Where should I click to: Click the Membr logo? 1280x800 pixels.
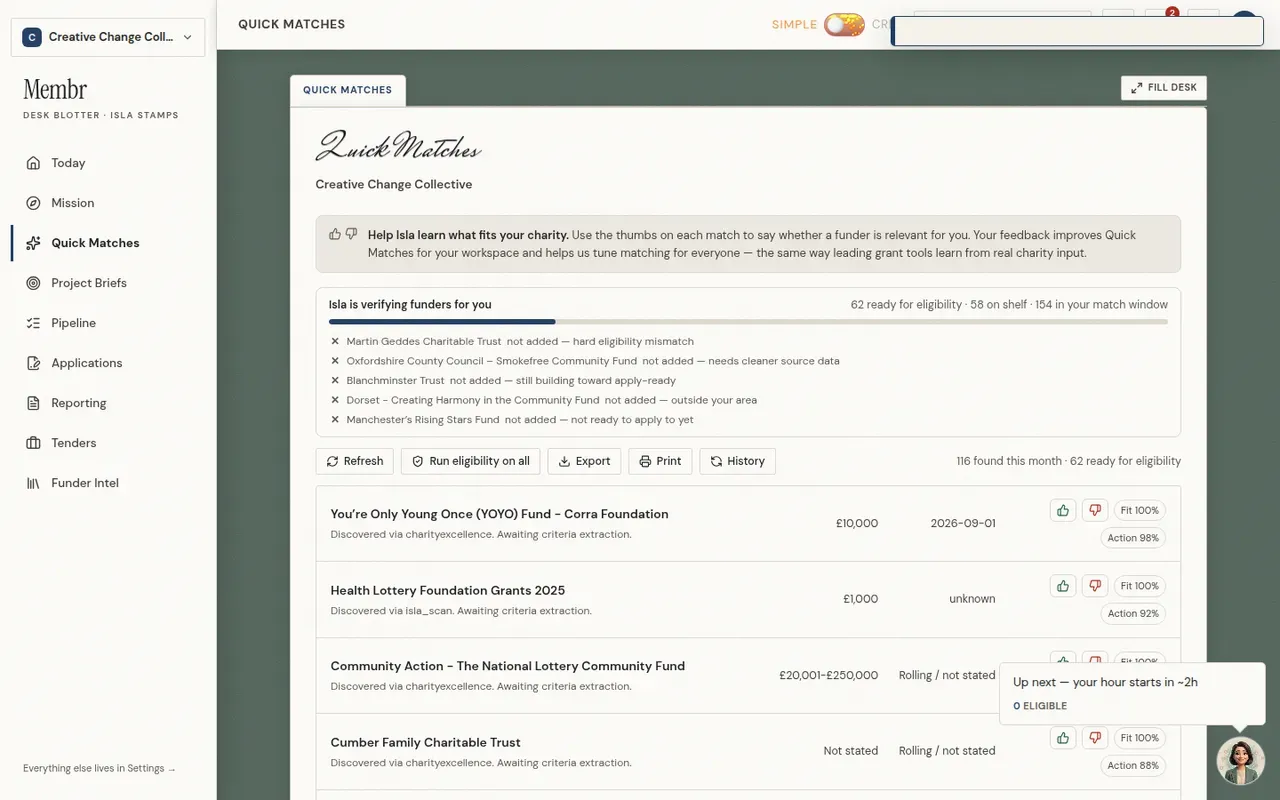click(x=55, y=90)
